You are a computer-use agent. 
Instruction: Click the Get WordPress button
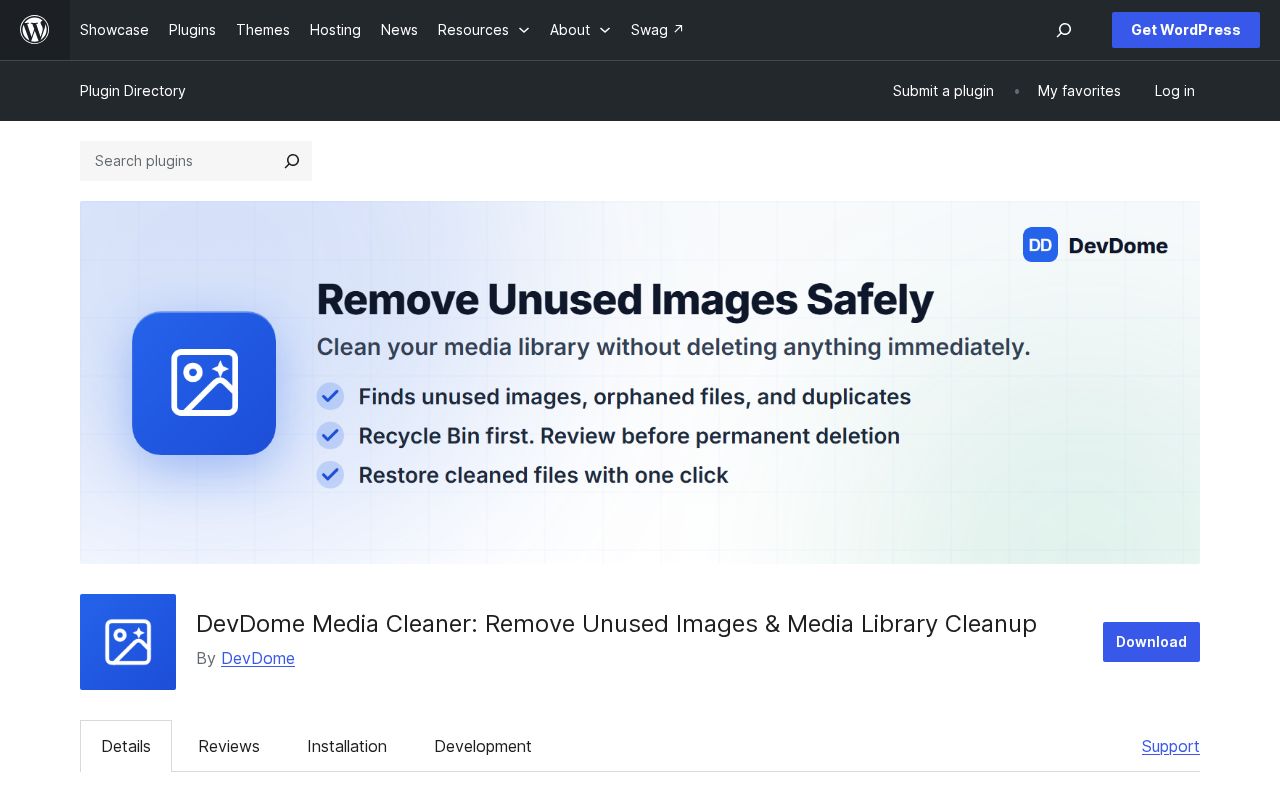pyautogui.click(x=1186, y=30)
